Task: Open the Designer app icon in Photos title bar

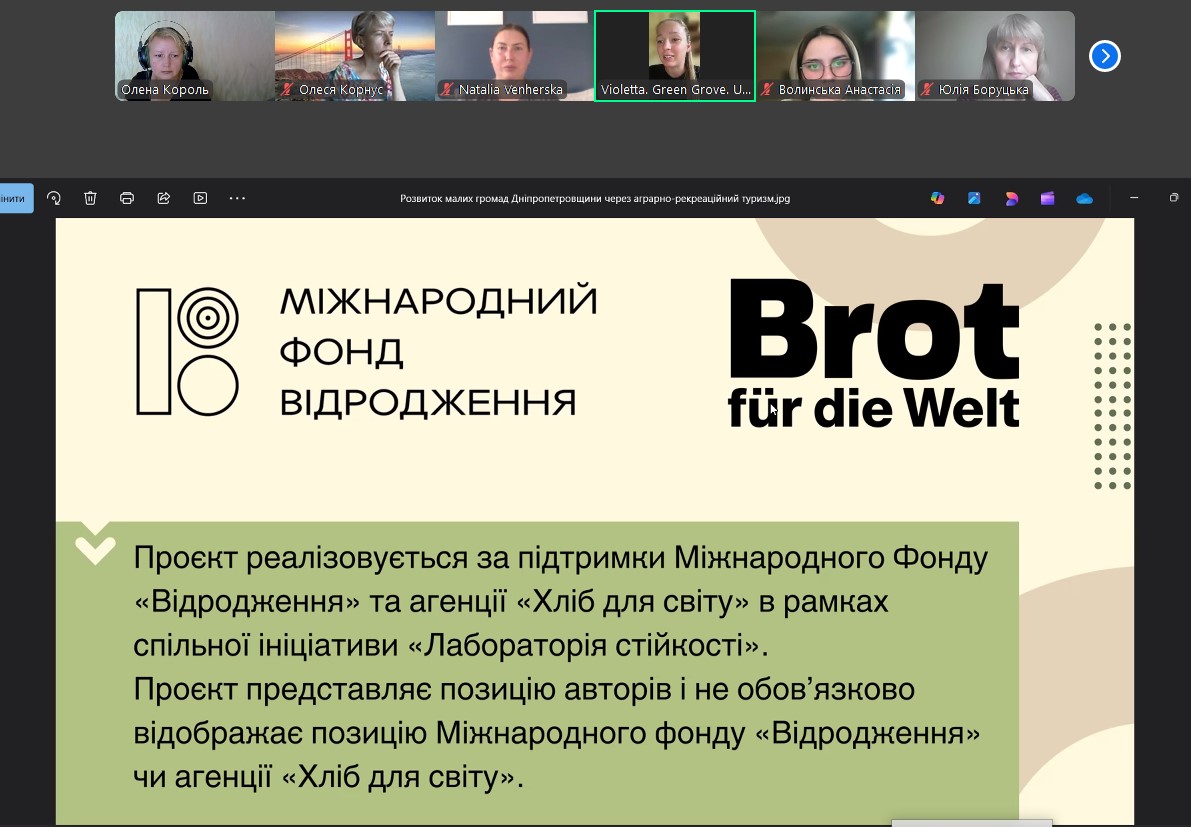Action: 974,198
